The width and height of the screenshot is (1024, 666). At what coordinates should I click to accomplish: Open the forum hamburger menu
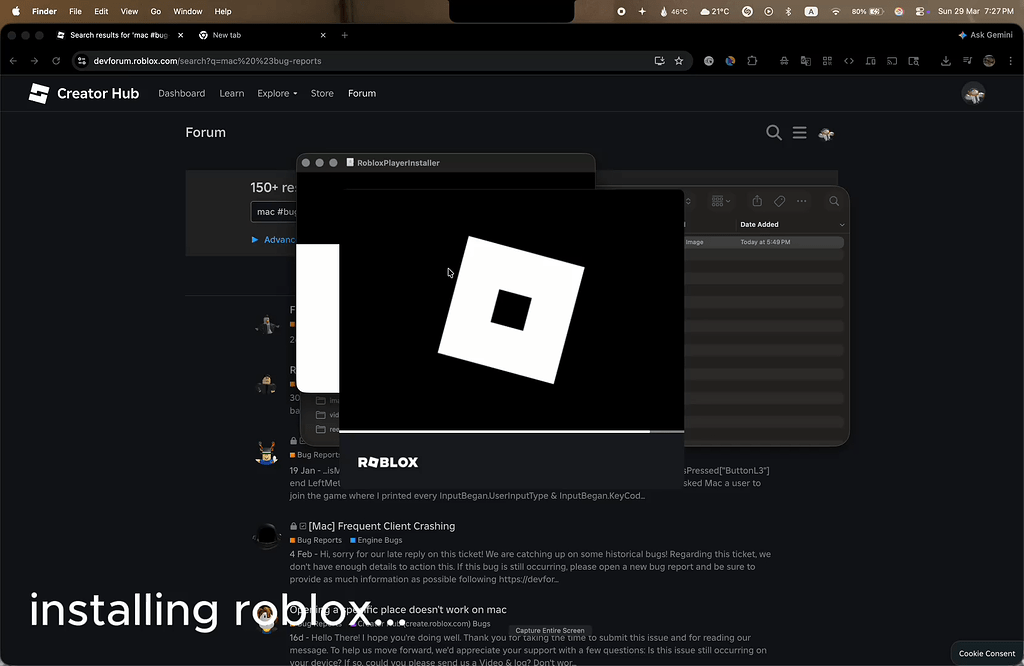[x=799, y=133]
